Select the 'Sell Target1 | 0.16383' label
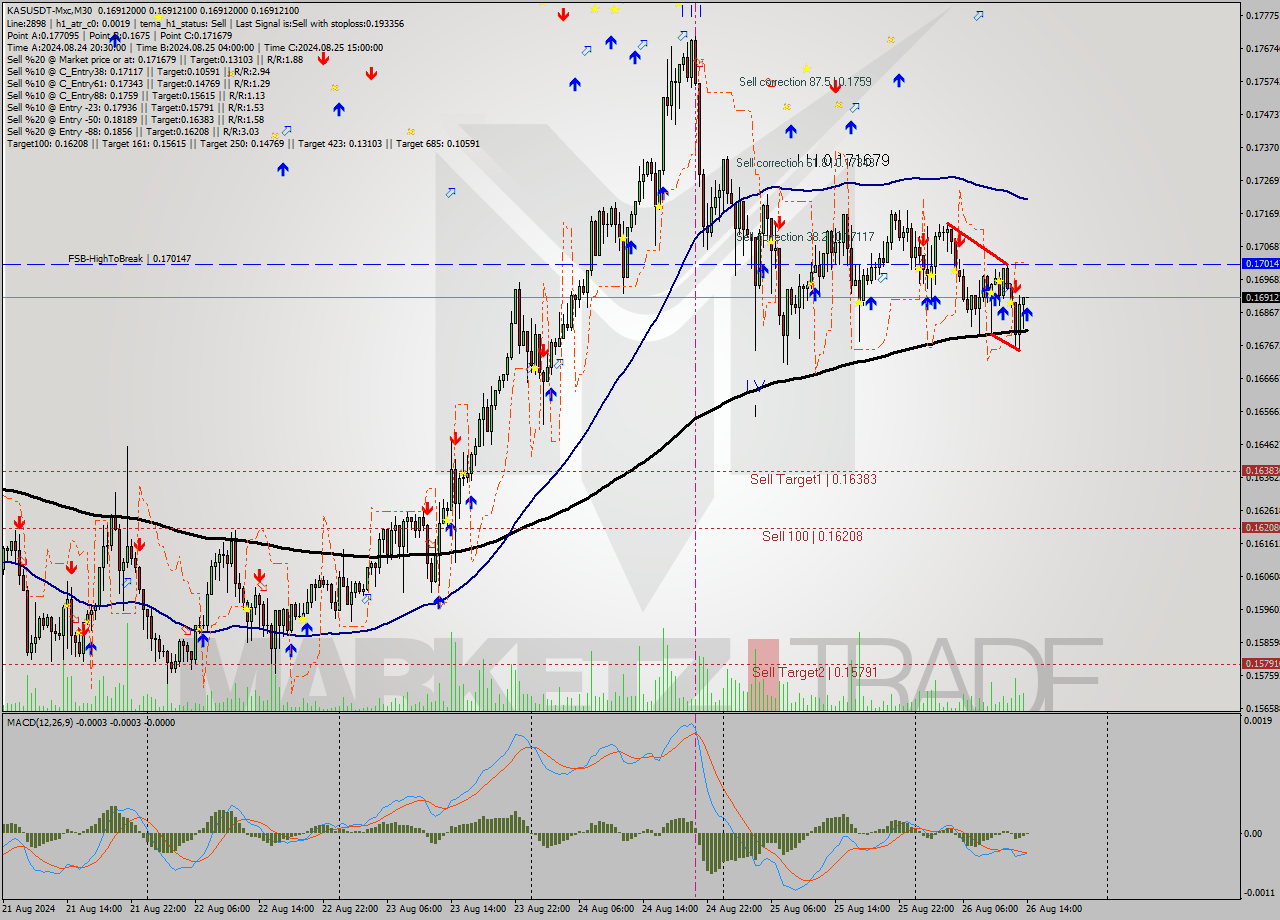Screen dimensions: 1280x920 tap(813, 479)
